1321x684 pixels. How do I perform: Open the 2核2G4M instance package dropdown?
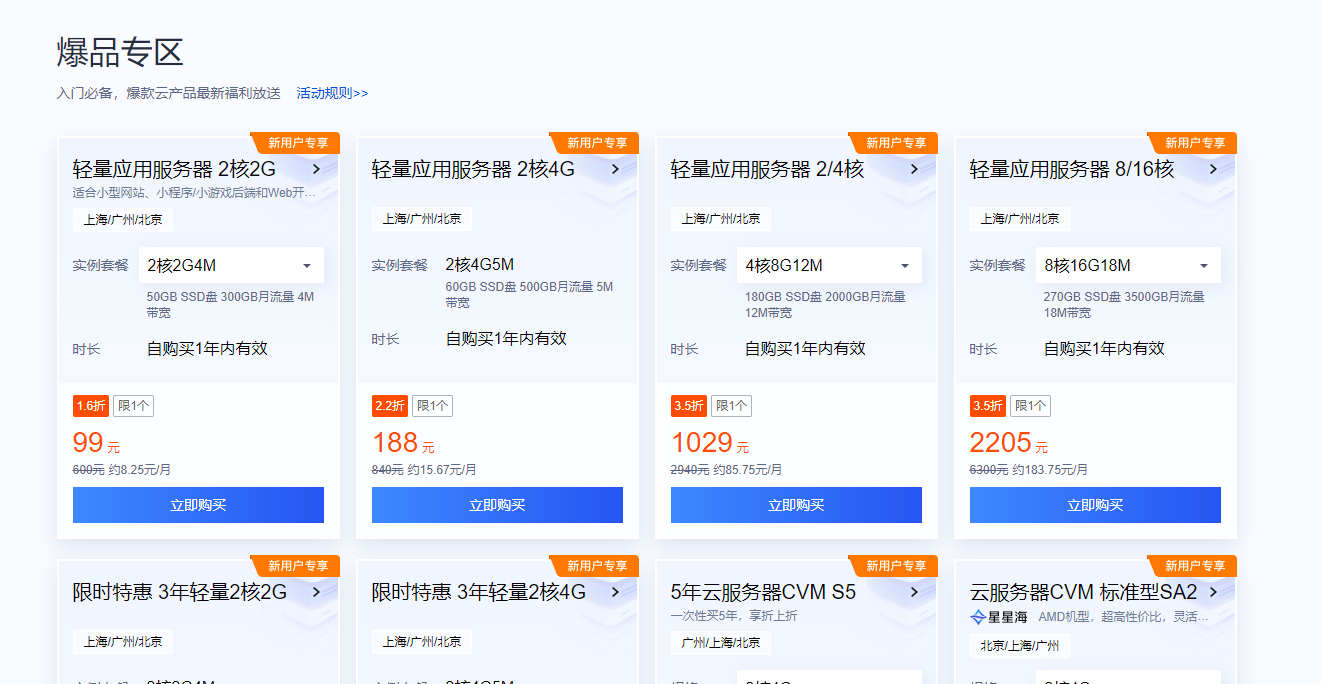click(231, 265)
